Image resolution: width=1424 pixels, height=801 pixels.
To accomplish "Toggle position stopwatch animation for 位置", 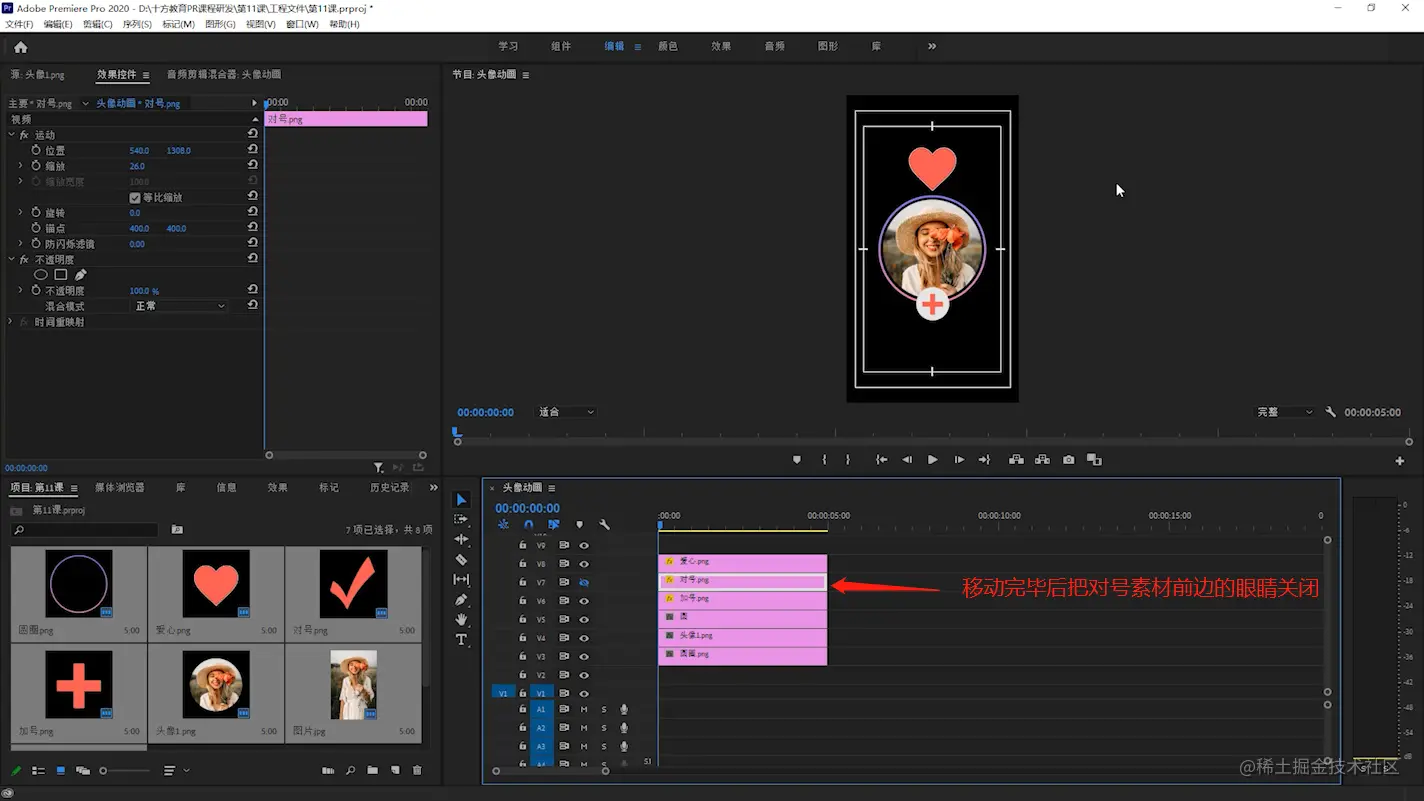I will [36, 150].
